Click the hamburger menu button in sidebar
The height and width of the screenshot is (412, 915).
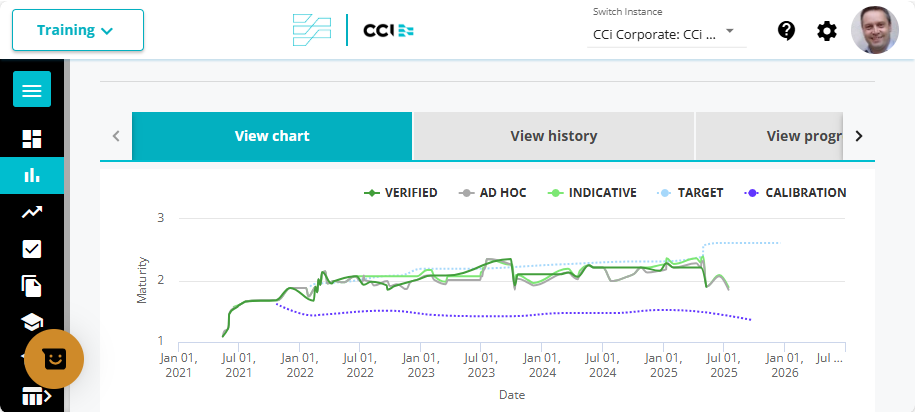tap(32, 91)
